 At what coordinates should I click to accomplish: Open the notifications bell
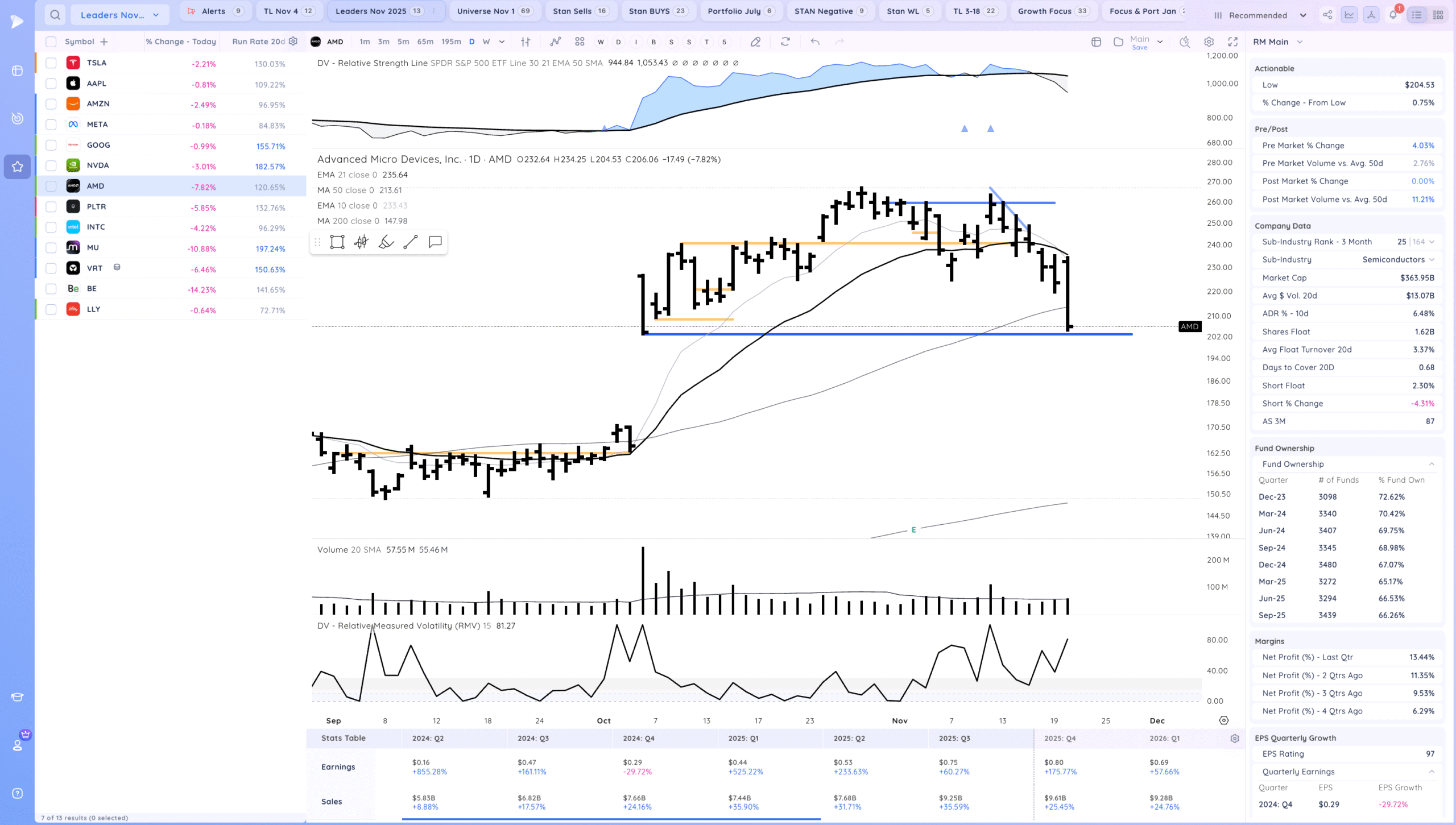[x=1393, y=15]
